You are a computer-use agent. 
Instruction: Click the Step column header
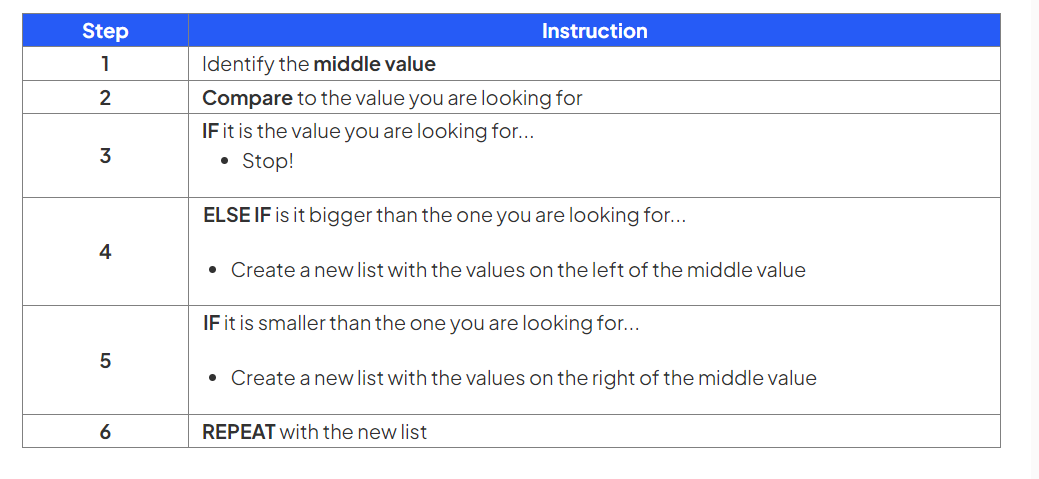coord(105,31)
